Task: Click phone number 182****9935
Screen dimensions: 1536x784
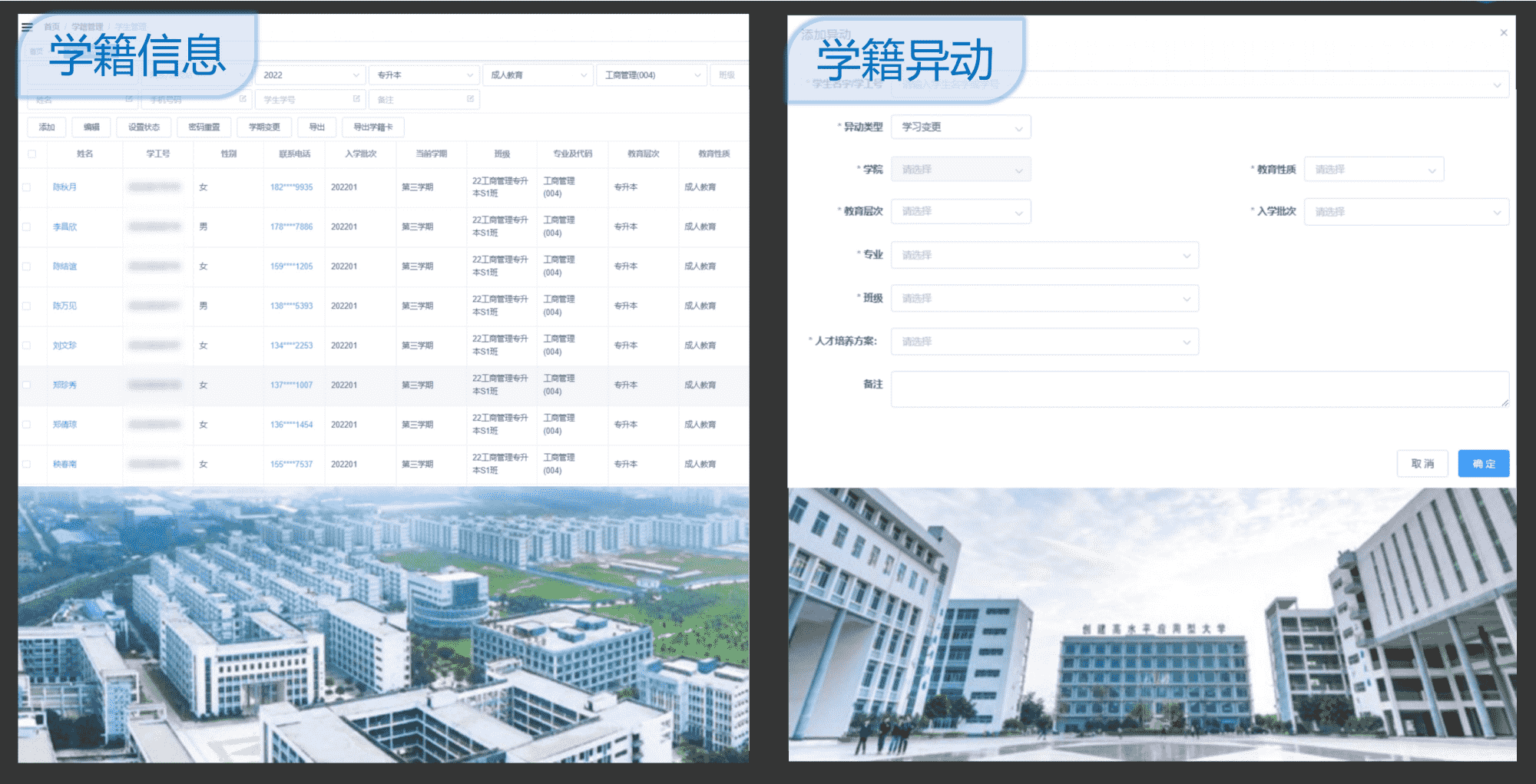Action: coord(291,187)
